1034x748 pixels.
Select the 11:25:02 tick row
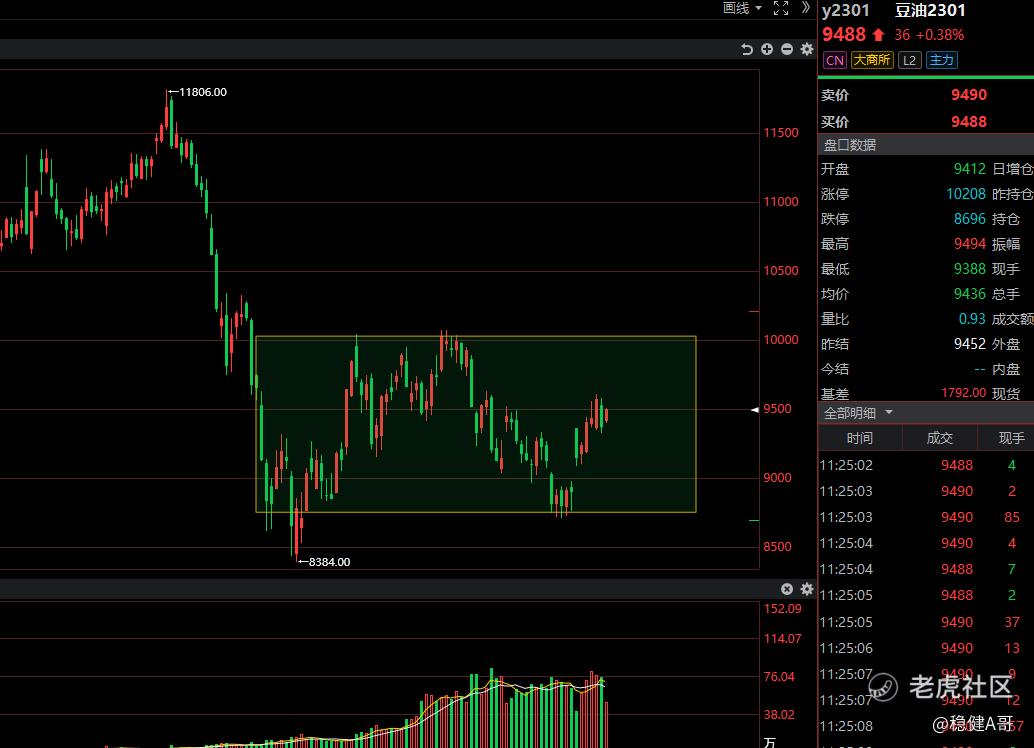pos(925,465)
